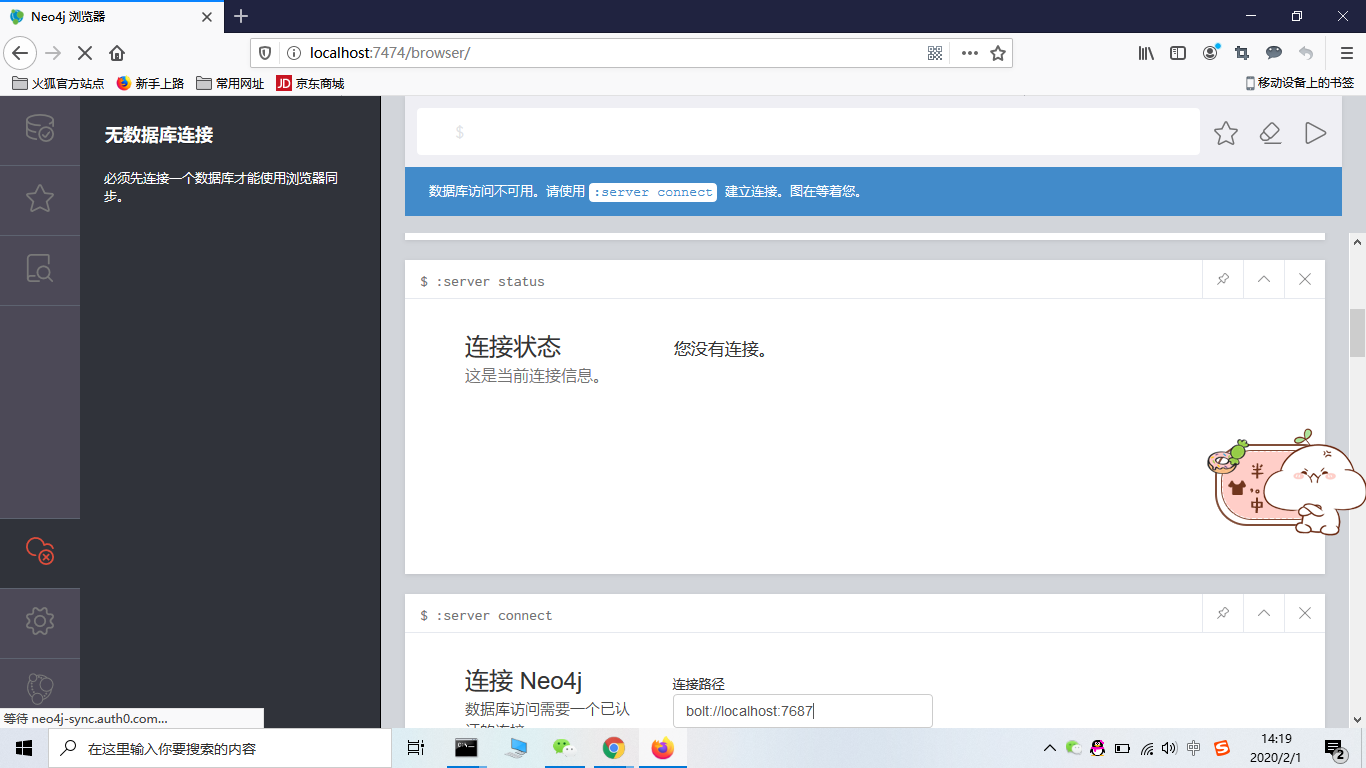The height and width of the screenshot is (768, 1366).
Task: Open the About Neo4j sidebar icon
Action: tap(40, 688)
